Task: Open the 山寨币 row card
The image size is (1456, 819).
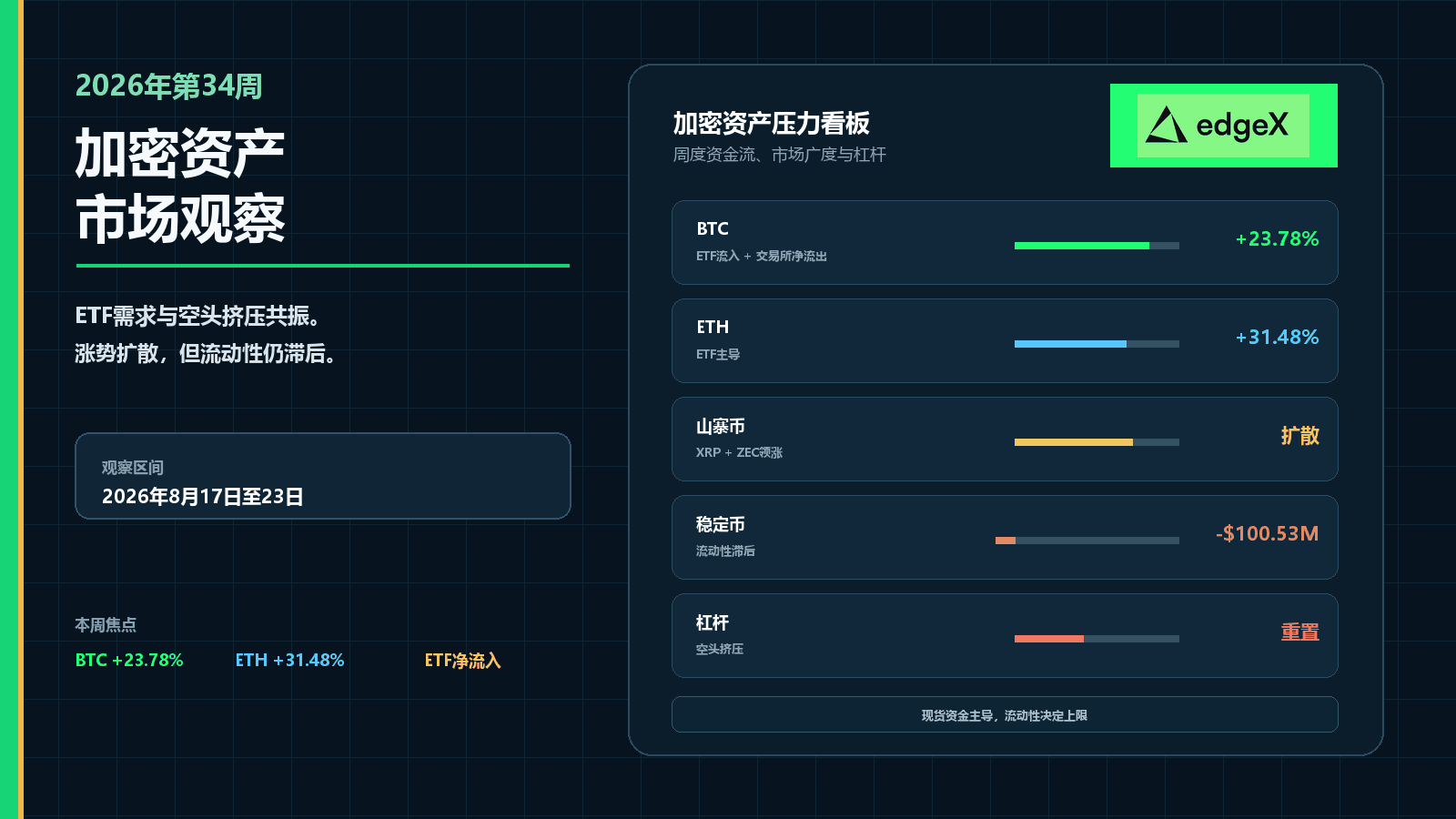Action: tap(1005, 439)
